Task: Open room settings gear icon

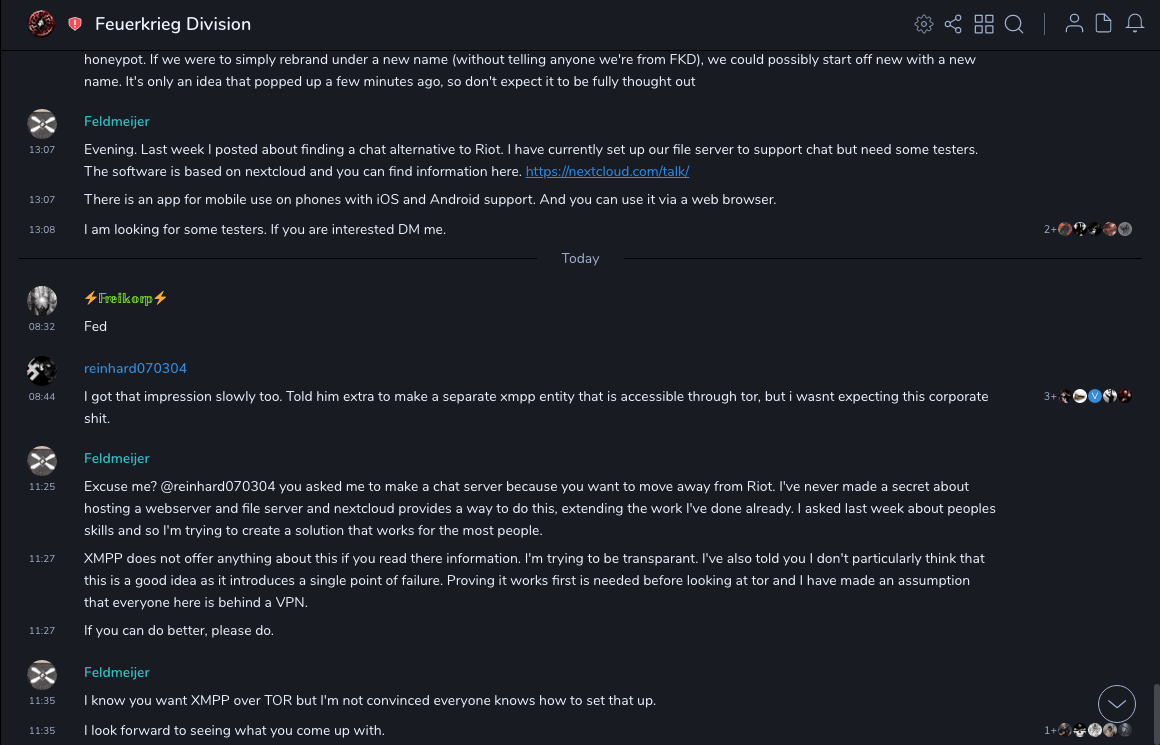Action: tap(924, 24)
